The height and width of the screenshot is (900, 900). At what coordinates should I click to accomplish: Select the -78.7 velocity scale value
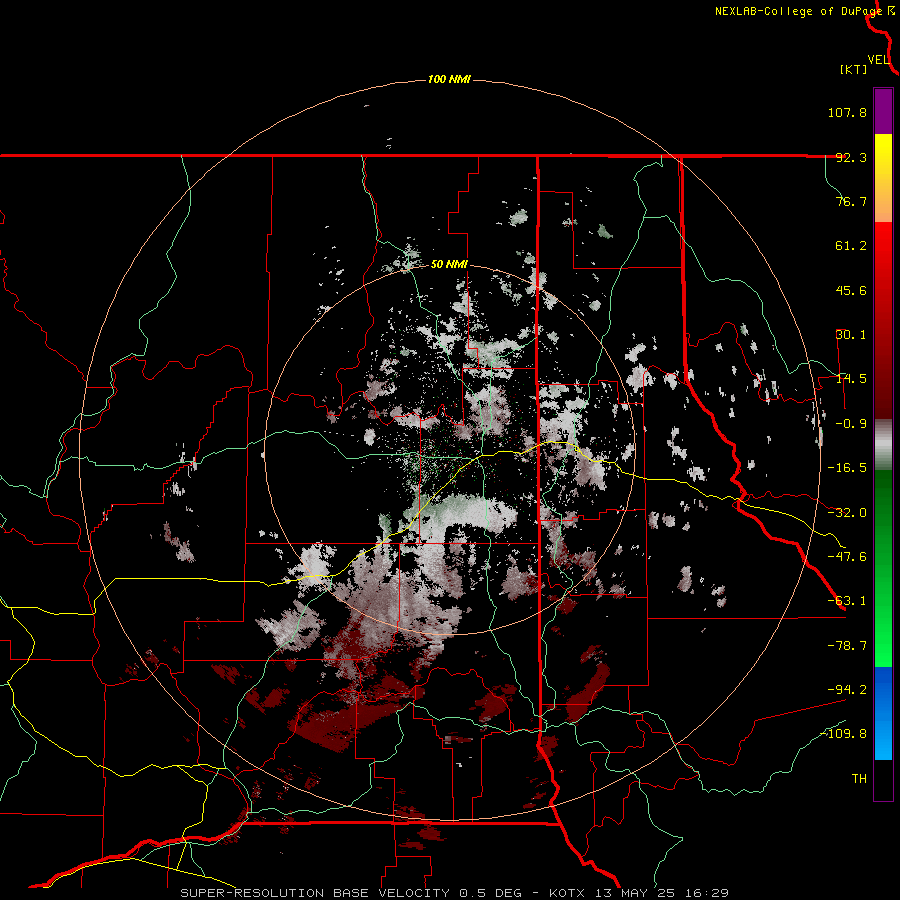pyautogui.click(x=847, y=646)
